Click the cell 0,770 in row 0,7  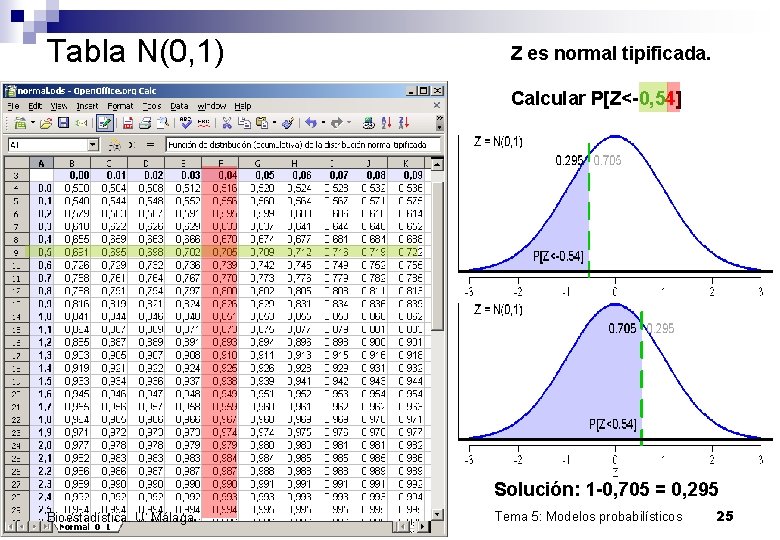coord(220,278)
